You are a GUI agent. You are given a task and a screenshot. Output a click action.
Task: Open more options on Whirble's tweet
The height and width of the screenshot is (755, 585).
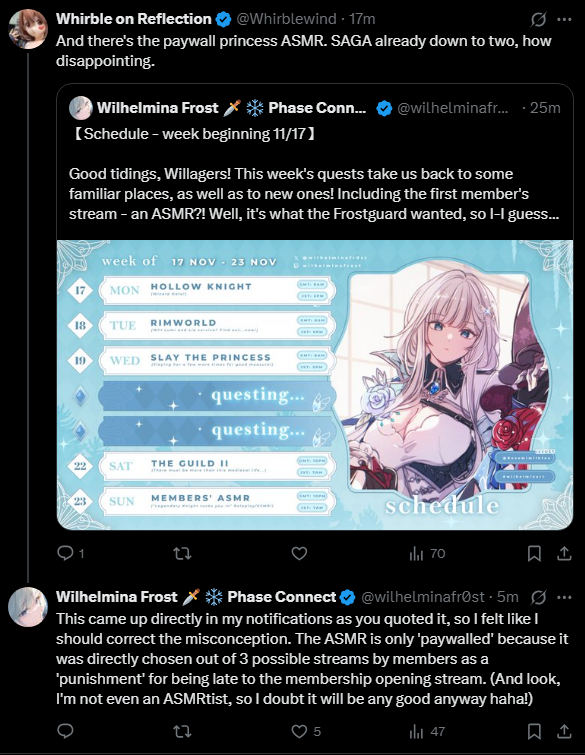(x=564, y=19)
